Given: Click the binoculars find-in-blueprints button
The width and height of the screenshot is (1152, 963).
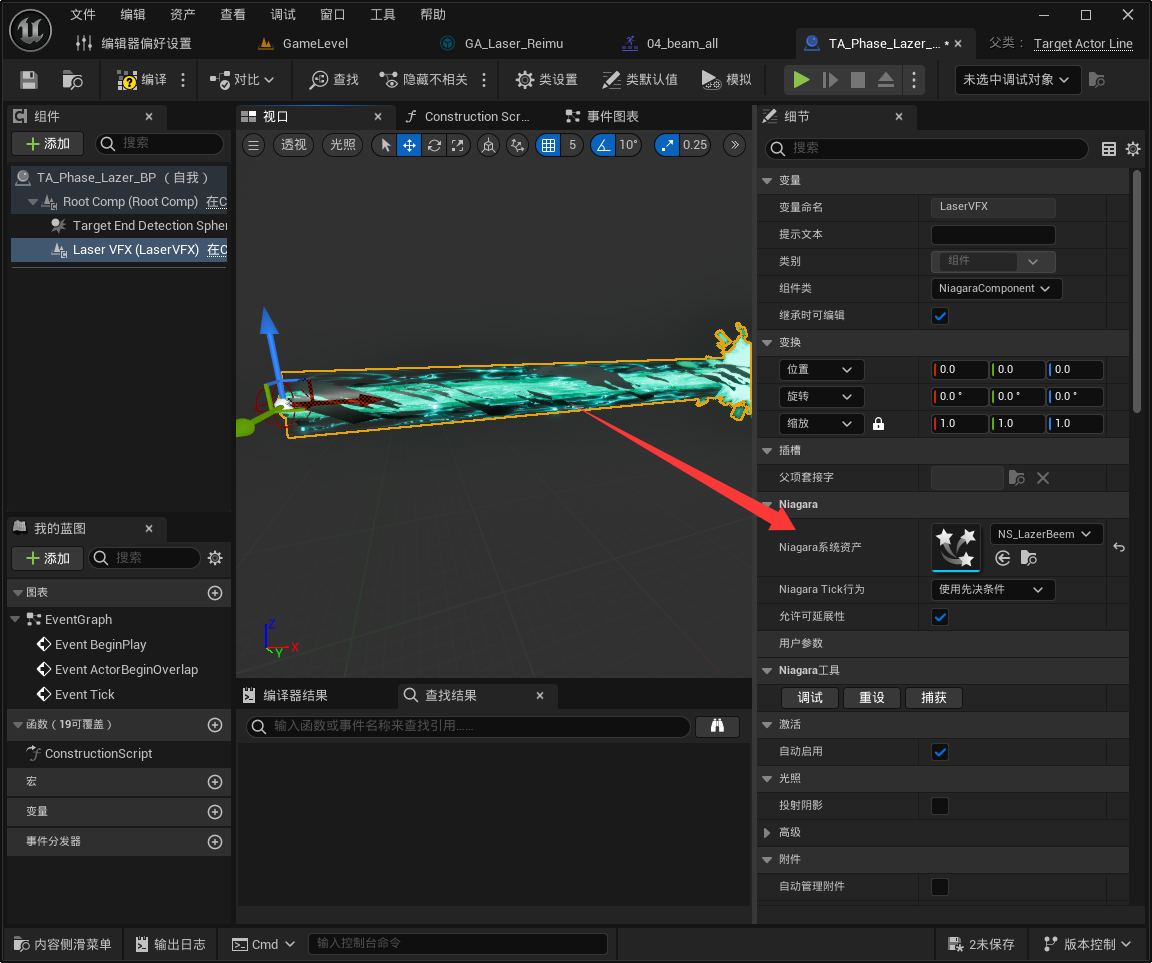Looking at the screenshot, I should 717,726.
